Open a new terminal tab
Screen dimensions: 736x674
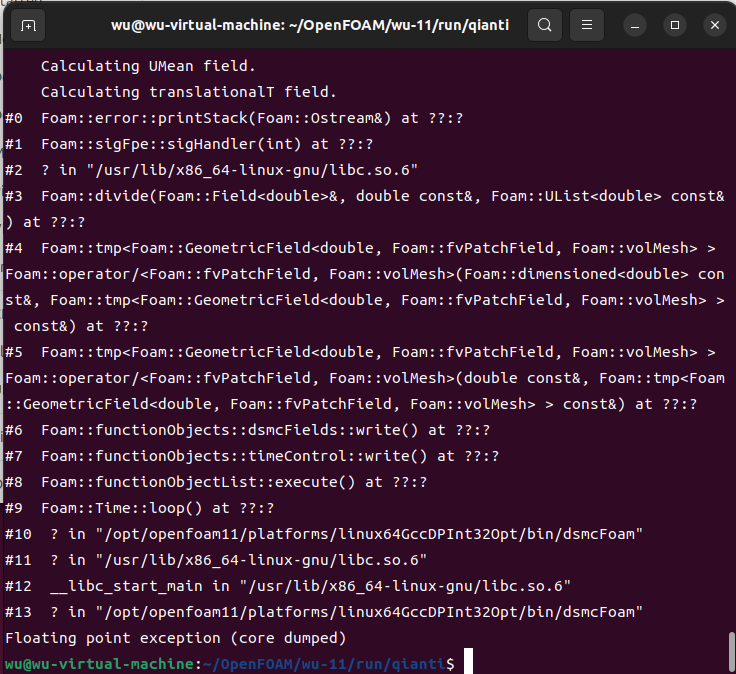pos(28,25)
